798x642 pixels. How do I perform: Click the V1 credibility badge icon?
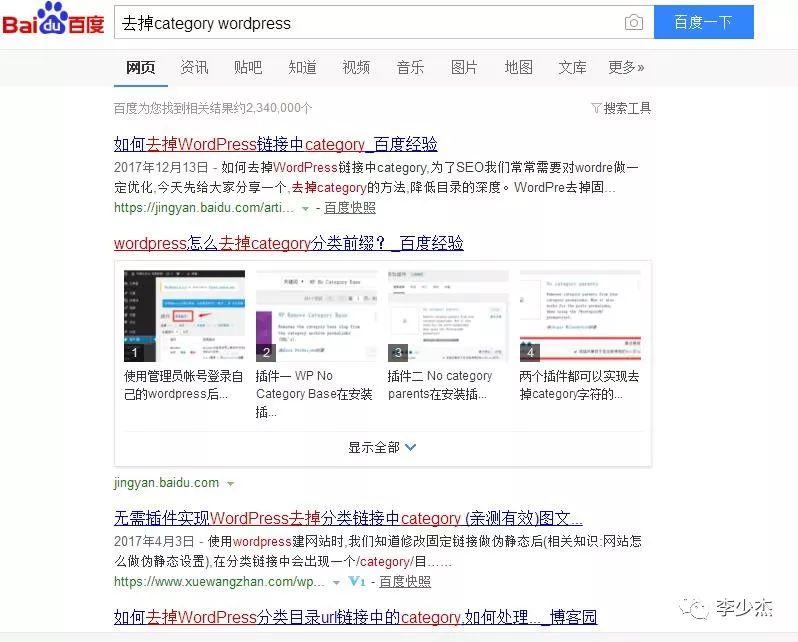[357, 581]
